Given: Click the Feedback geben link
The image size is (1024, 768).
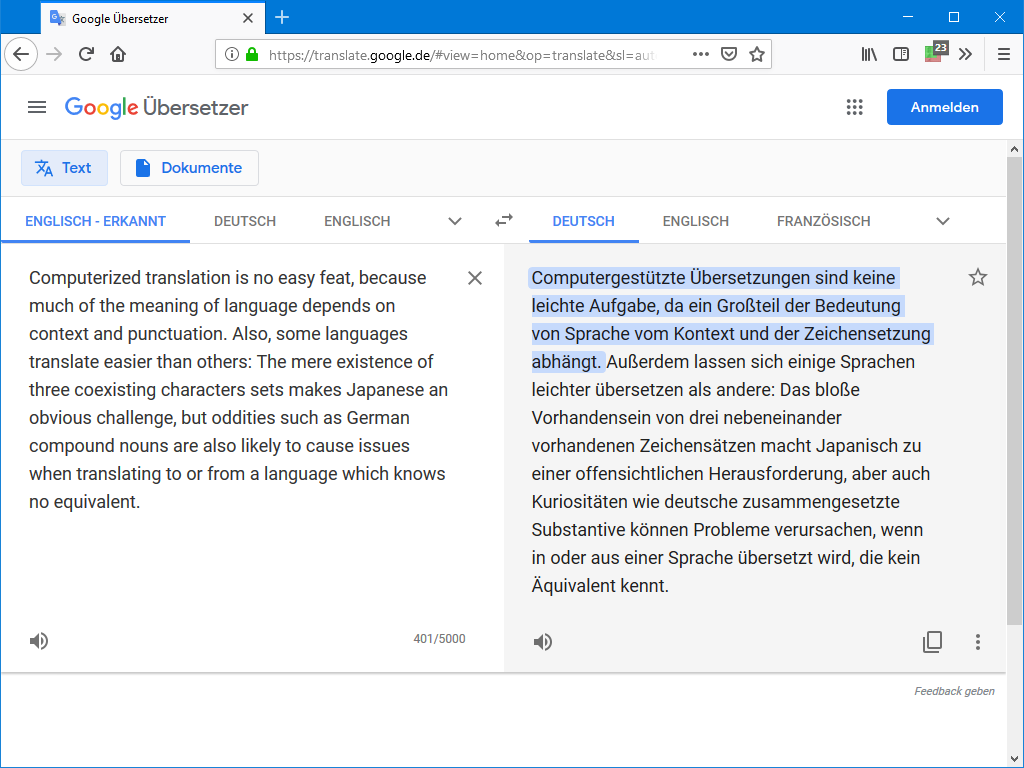Looking at the screenshot, I should click(954, 691).
